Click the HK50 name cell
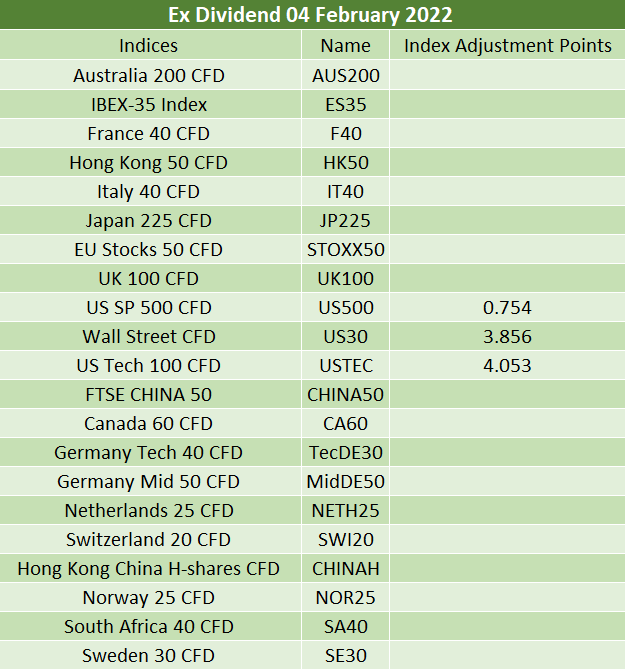The image size is (625, 670). tap(346, 162)
